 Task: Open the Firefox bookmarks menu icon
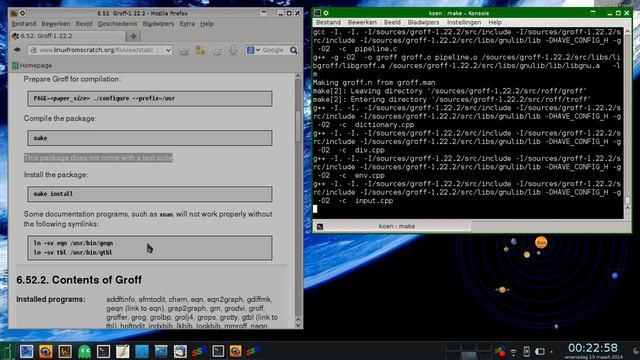tap(200, 50)
